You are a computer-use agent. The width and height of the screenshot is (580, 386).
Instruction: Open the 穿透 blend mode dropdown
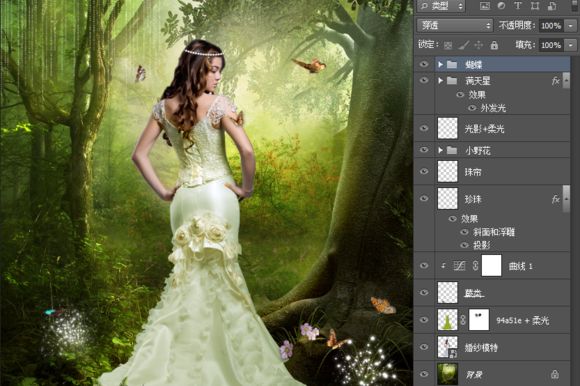pyautogui.click(x=455, y=26)
